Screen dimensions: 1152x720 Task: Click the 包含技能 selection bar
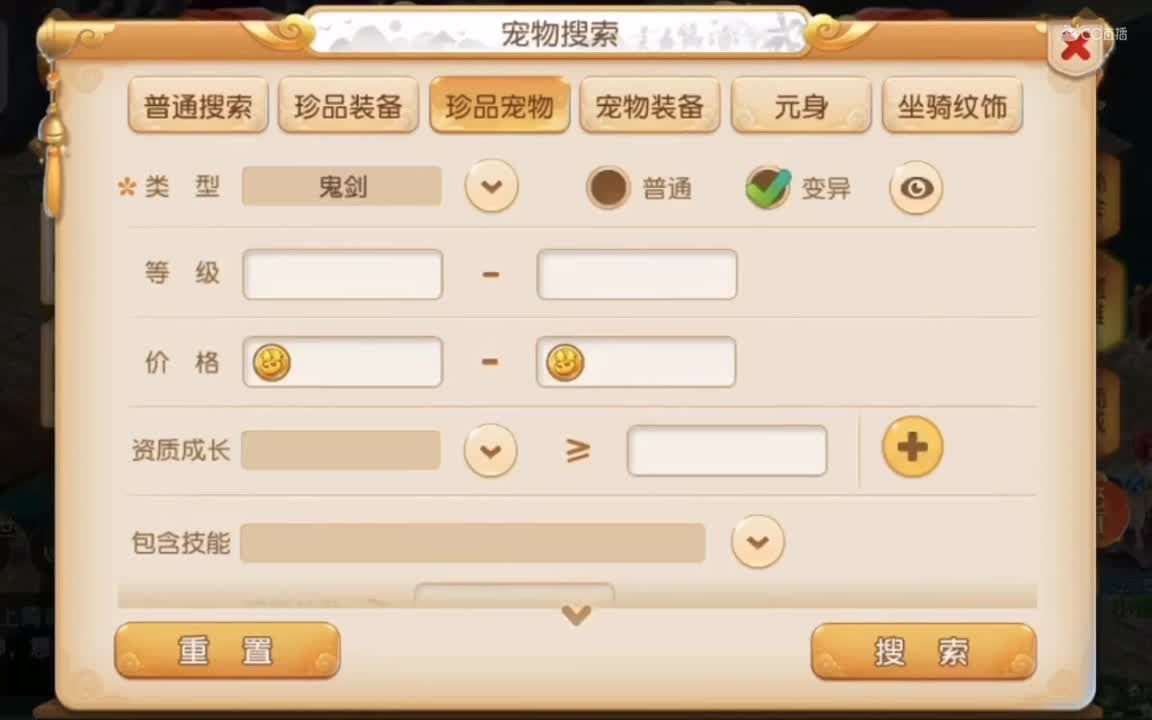pyautogui.click(x=473, y=543)
